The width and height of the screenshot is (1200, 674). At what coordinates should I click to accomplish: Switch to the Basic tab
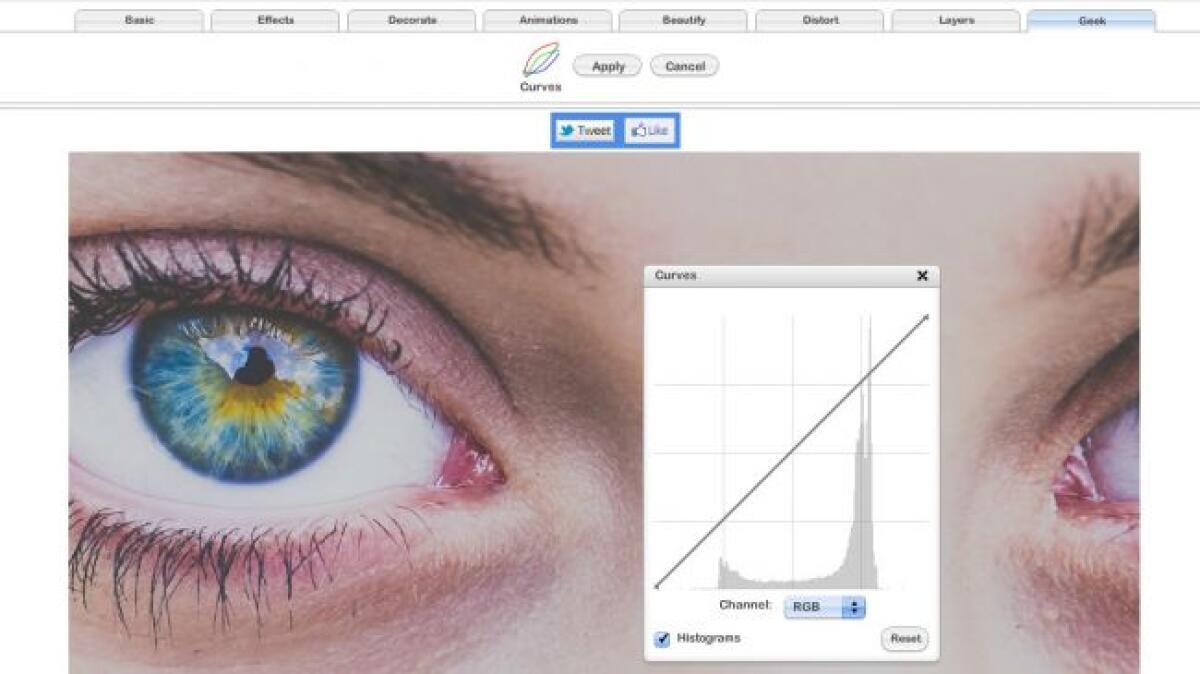coord(140,19)
